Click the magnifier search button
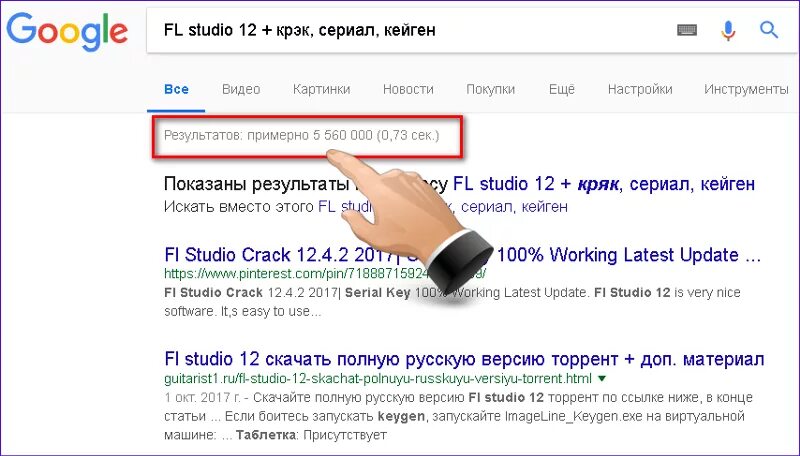Image resolution: width=800 pixels, height=456 pixels. [x=768, y=30]
